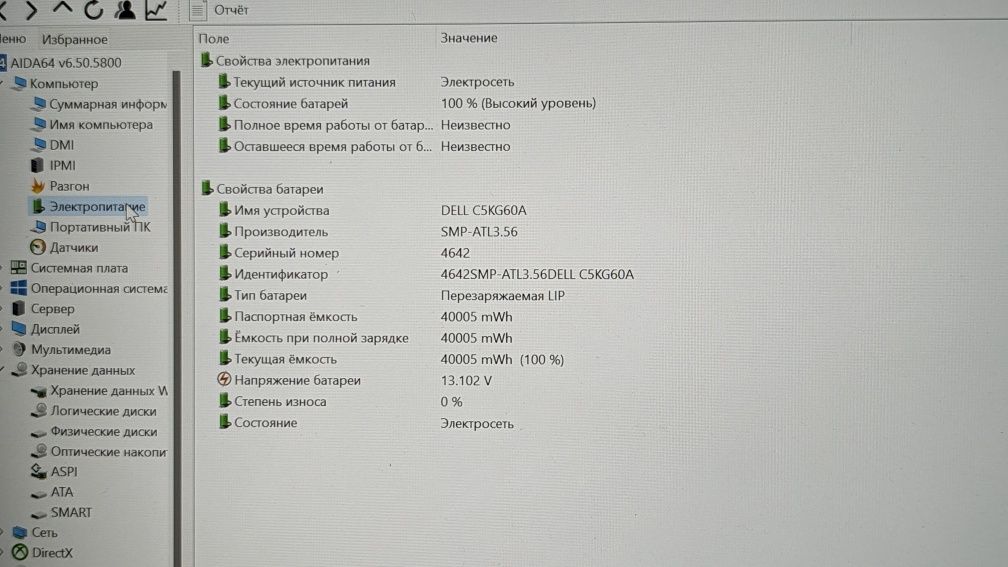Open the Избранное tab
Screen dimensions: 1008x567
tap(75, 39)
